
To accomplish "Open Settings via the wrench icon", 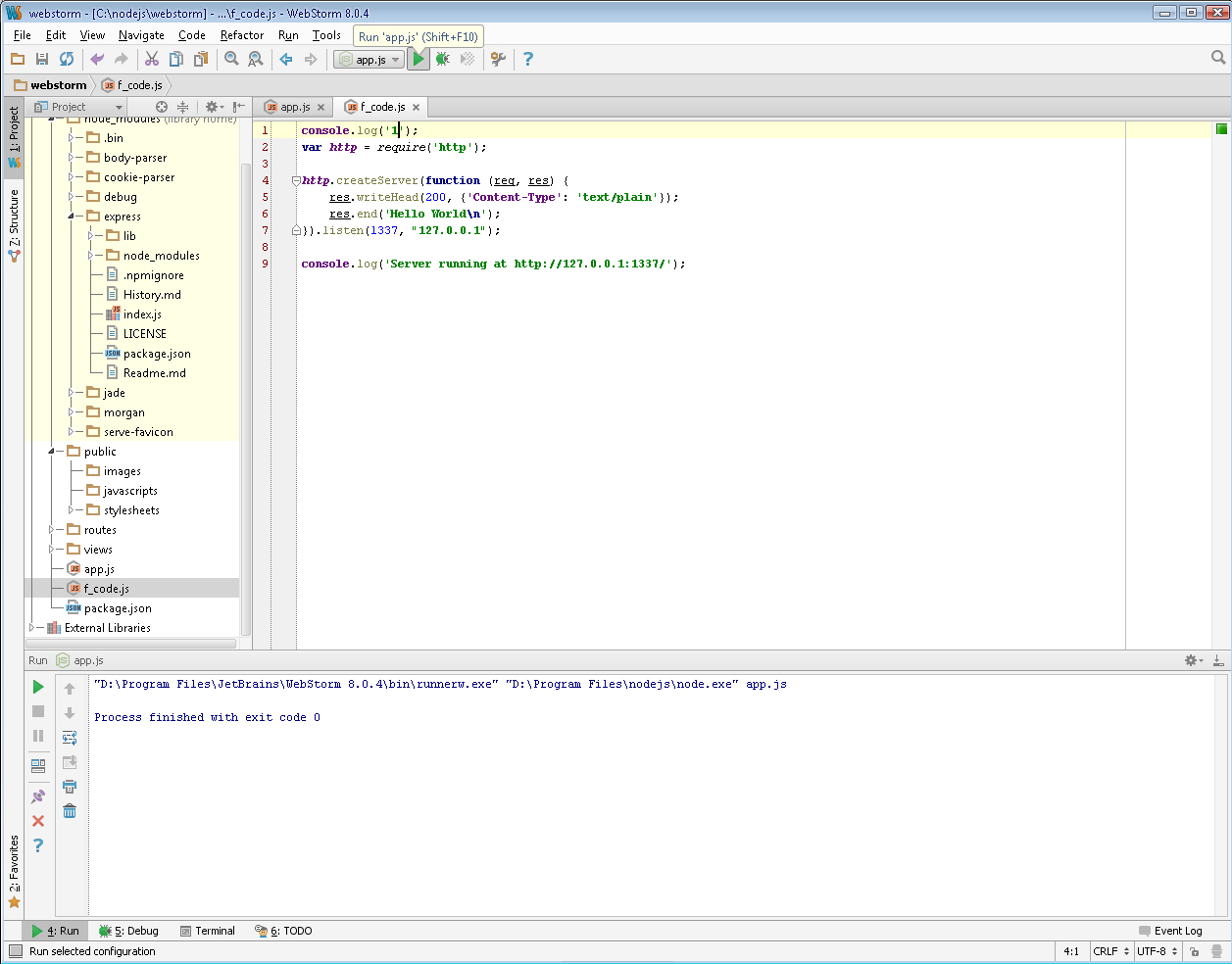I will pos(498,59).
